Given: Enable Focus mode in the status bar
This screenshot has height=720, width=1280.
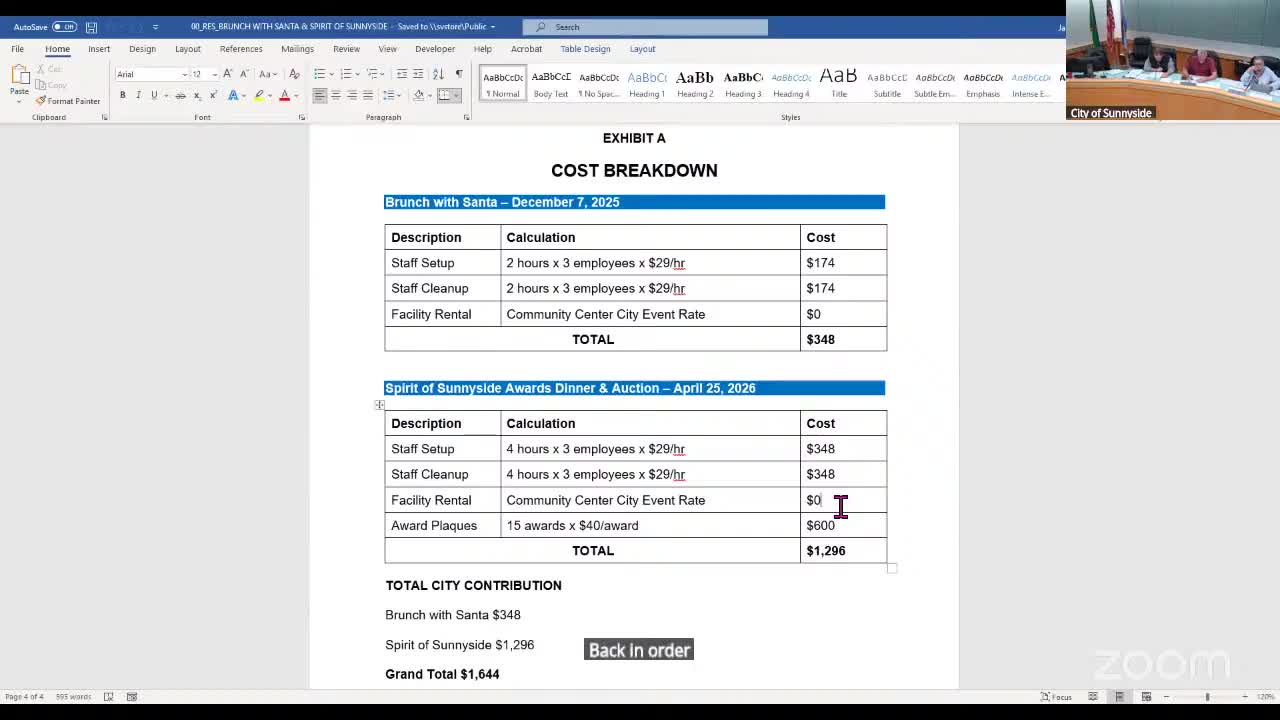Looking at the screenshot, I should (1056, 697).
